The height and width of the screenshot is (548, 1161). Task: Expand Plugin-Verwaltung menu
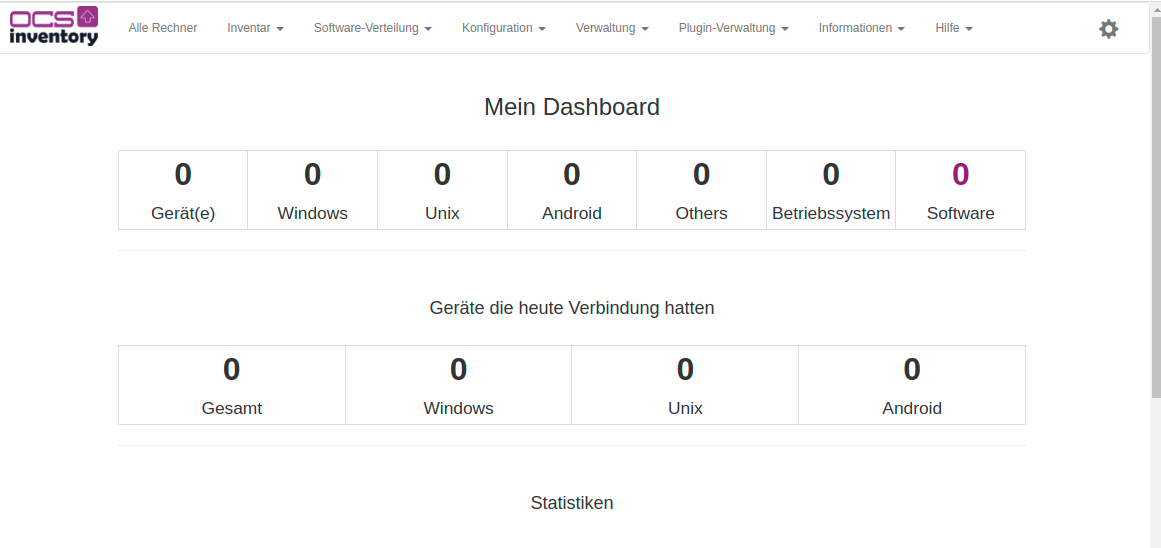pyautogui.click(x=733, y=28)
